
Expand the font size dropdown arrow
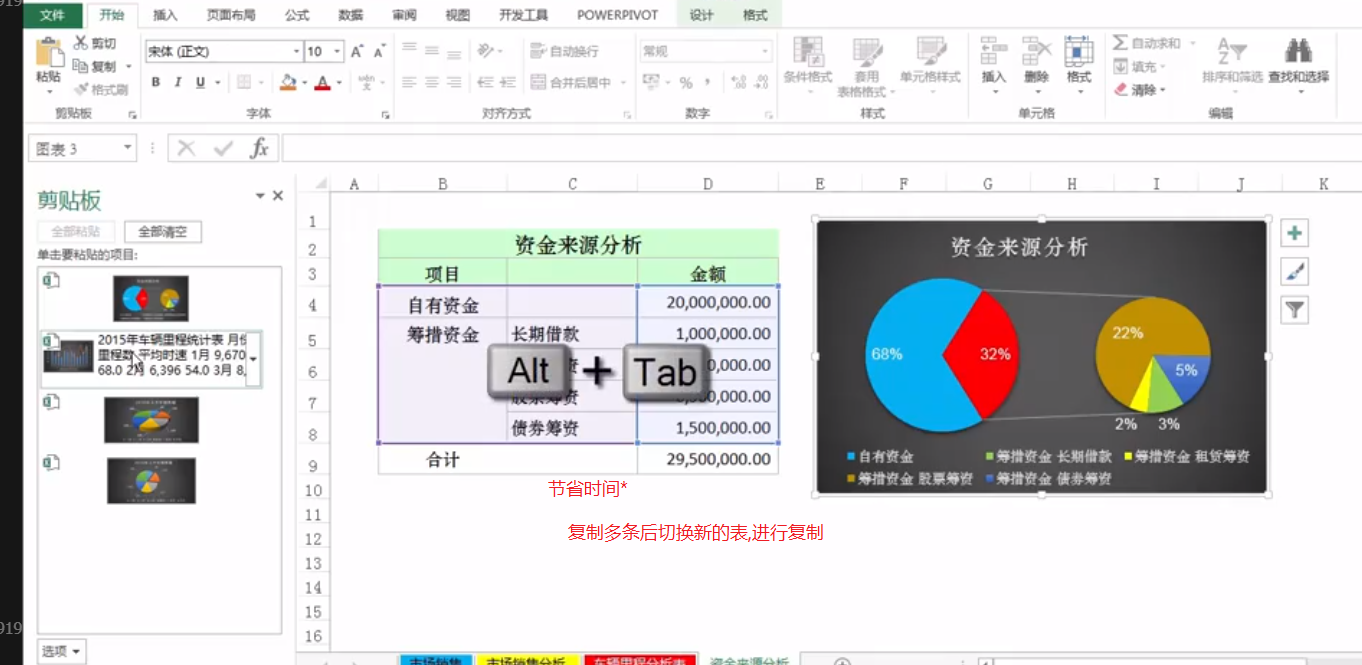click(339, 50)
